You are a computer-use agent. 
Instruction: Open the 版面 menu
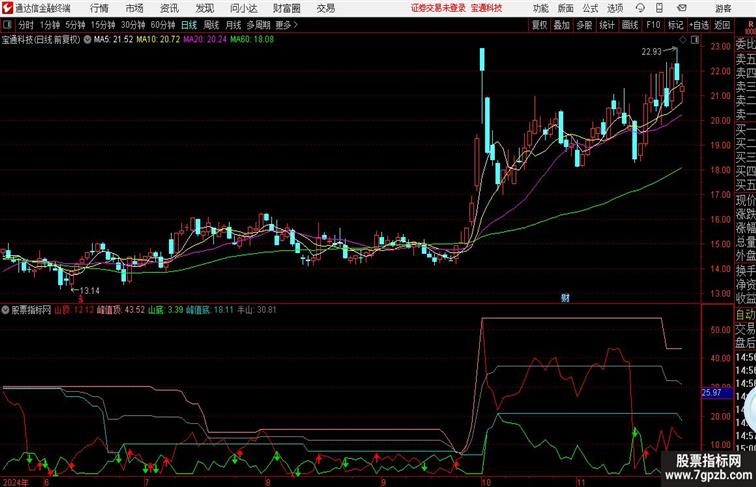click(x=566, y=8)
